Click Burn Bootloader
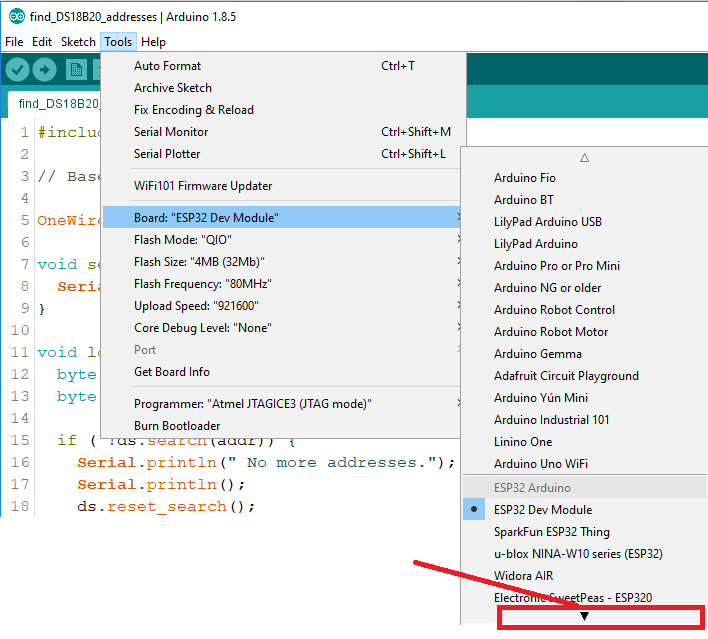708x639 pixels. pos(177,426)
